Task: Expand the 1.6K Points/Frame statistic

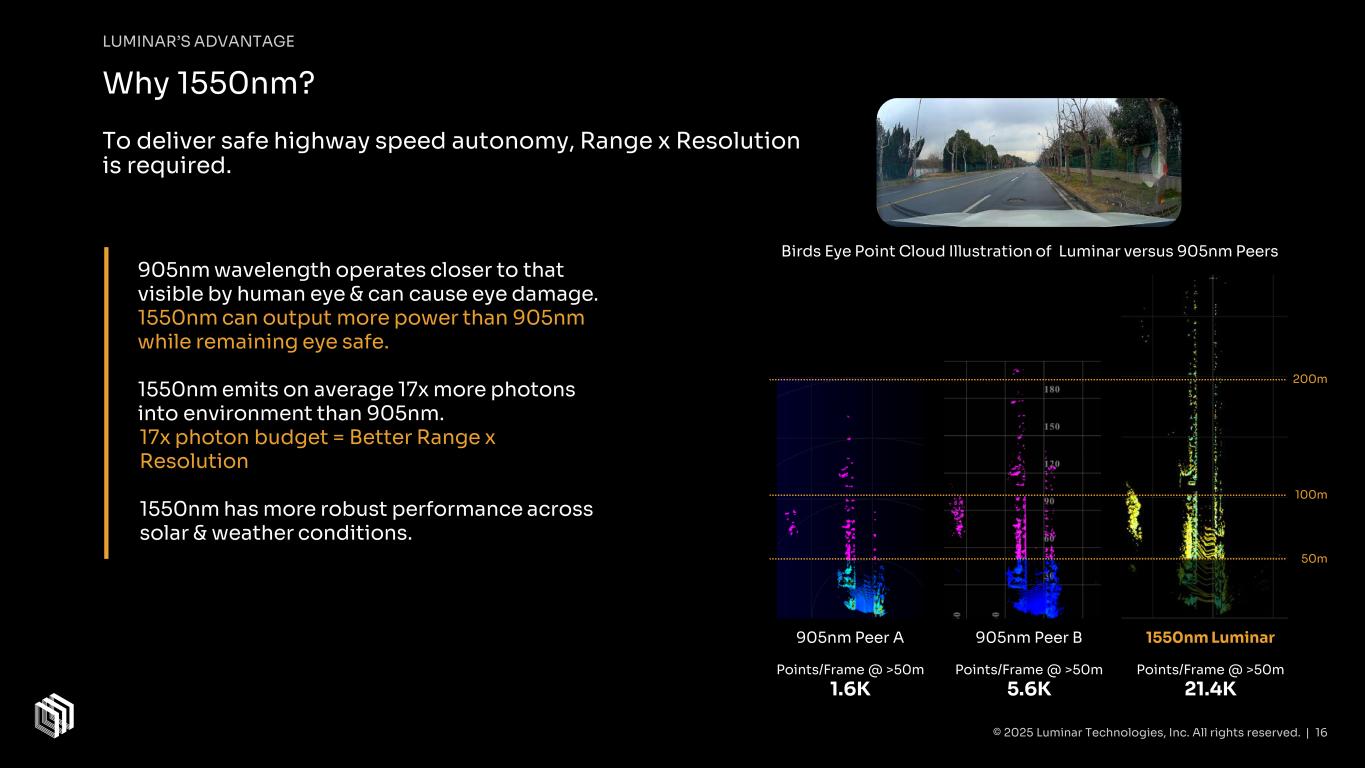Action: tap(849, 689)
